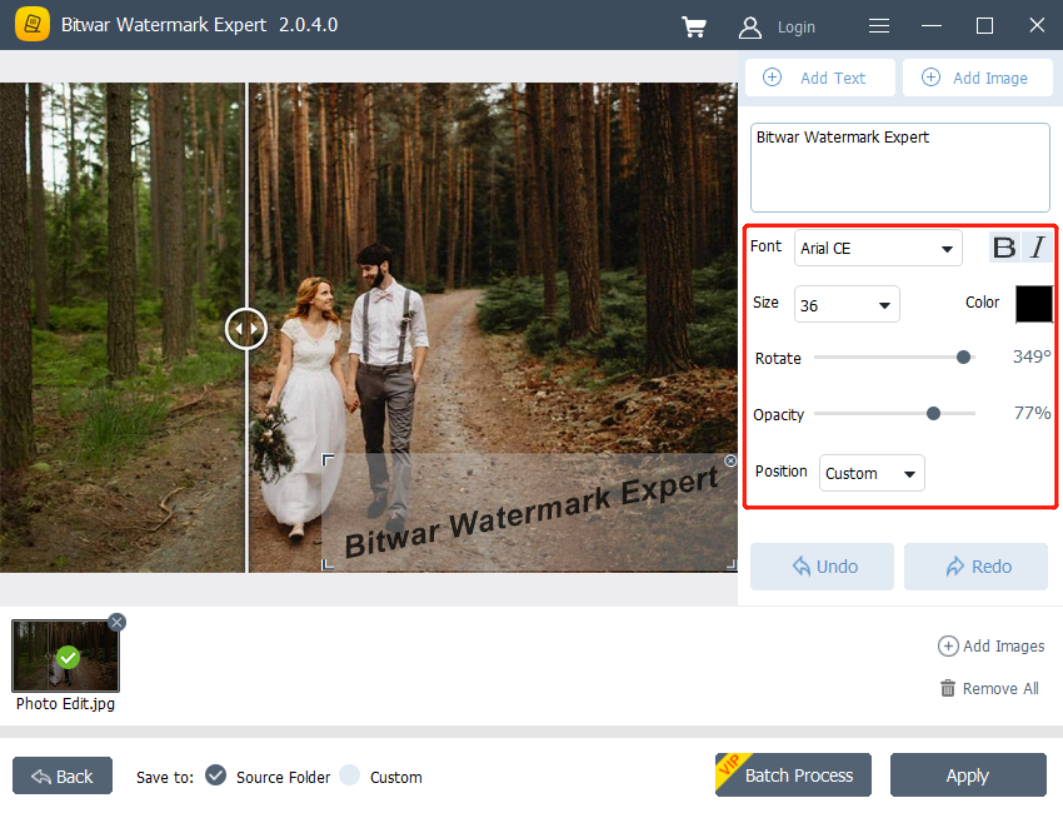
Task: Click the Bitwar app logo
Action: tap(32, 24)
